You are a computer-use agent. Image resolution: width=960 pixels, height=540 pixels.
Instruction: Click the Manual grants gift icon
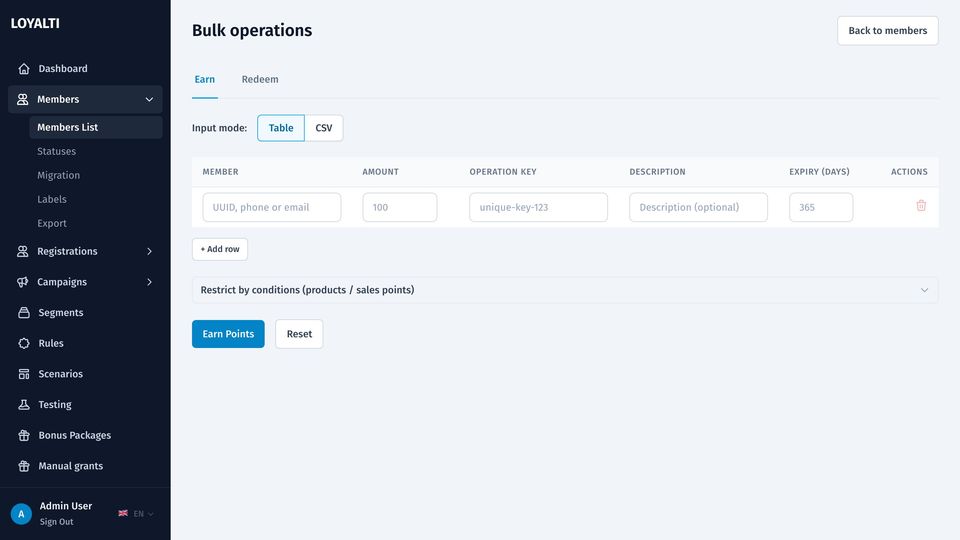[x=24, y=466]
